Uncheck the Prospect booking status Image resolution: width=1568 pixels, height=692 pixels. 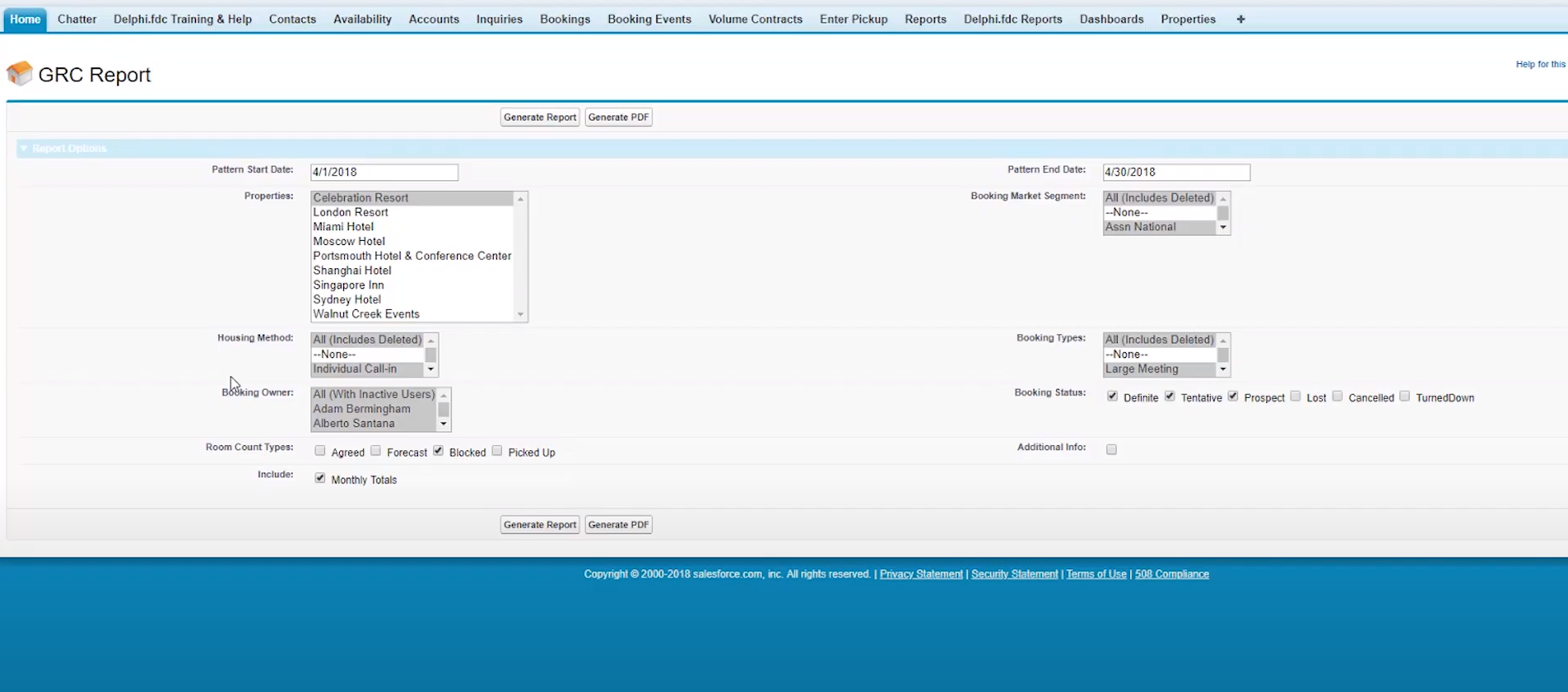click(1233, 396)
